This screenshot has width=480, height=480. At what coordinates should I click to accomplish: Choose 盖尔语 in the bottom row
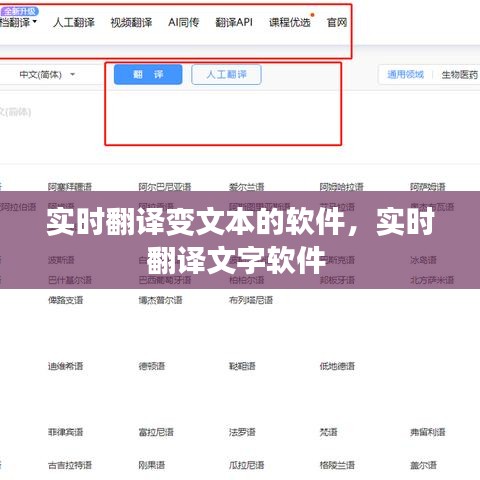point(423,465)
